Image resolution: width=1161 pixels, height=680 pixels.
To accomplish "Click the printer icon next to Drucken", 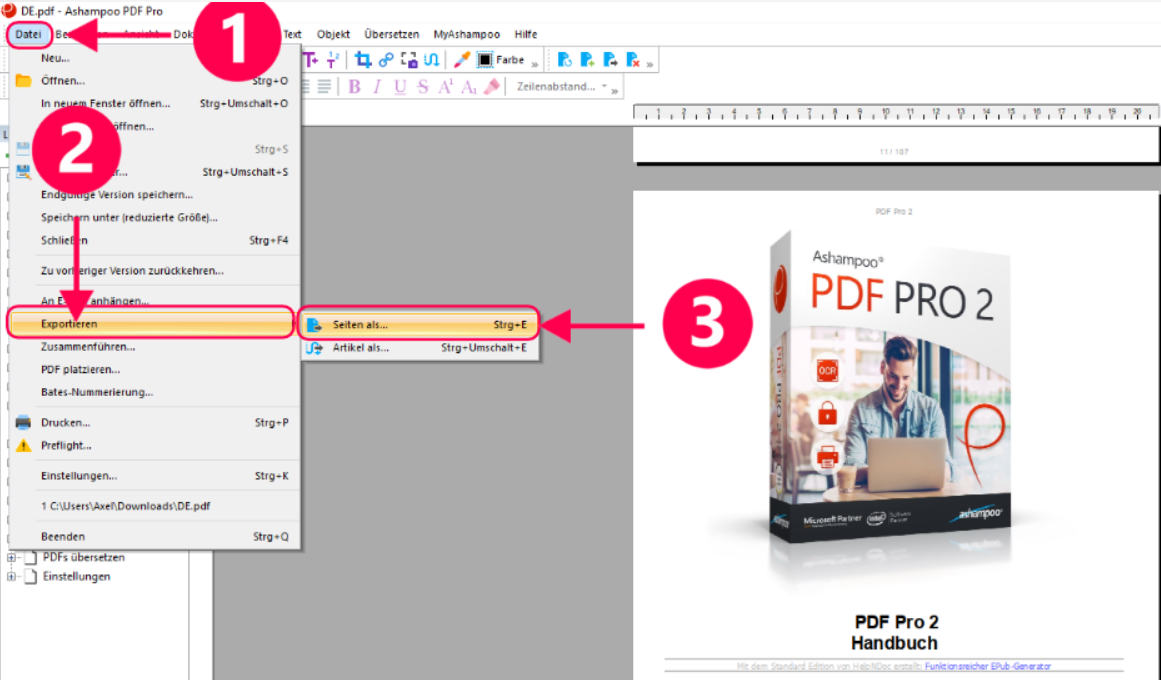I will point(24,422).
